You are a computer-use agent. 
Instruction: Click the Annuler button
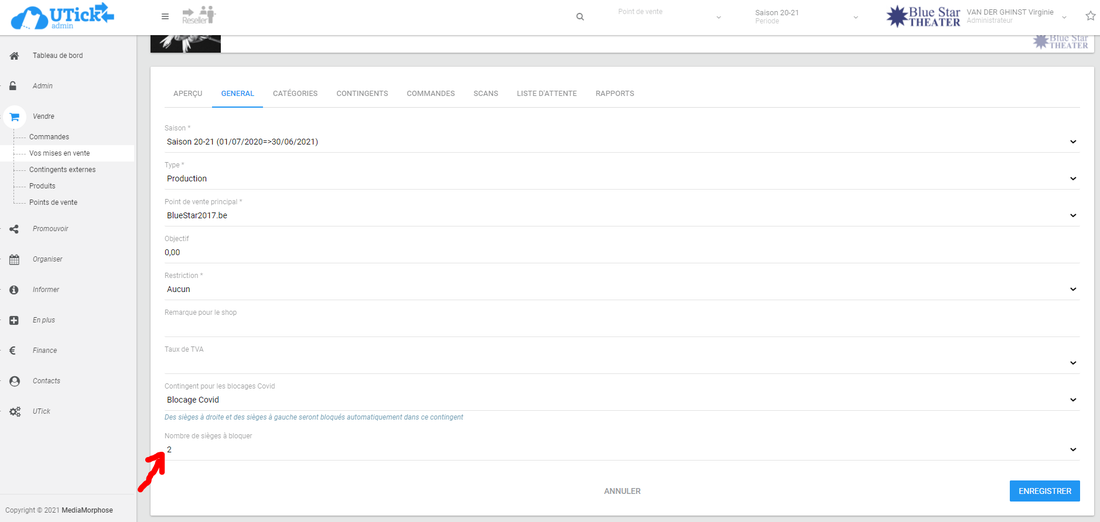tap(622, 491)
